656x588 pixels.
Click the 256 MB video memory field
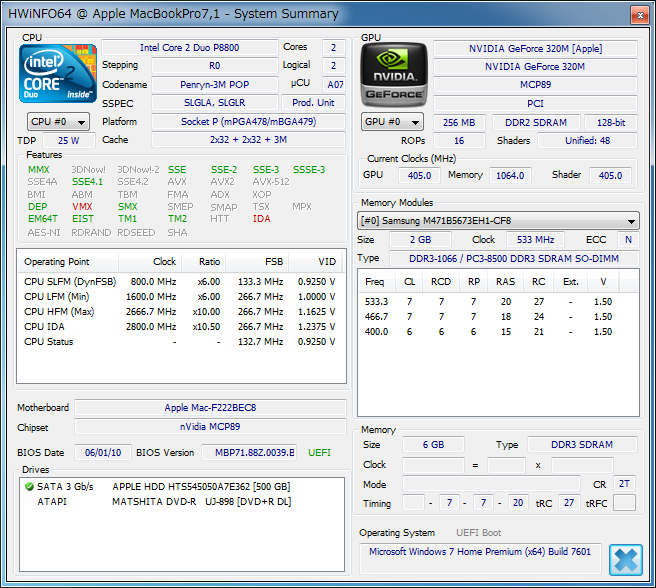point(459,123)
